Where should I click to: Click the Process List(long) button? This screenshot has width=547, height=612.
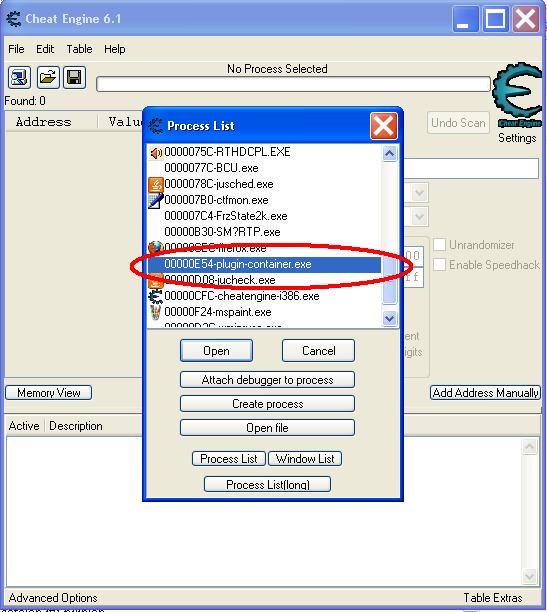point(267,484)
